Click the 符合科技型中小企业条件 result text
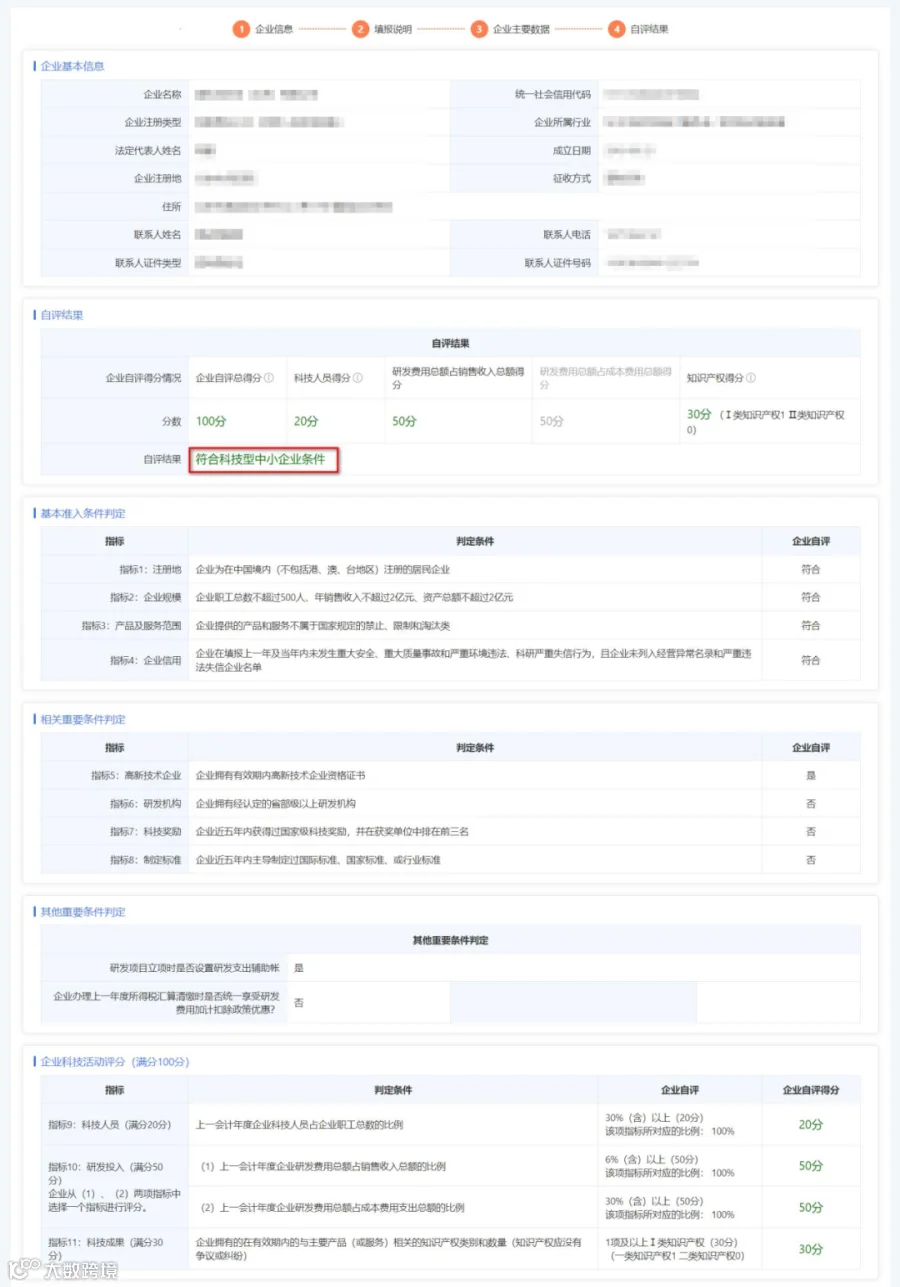 coord(260,460)
